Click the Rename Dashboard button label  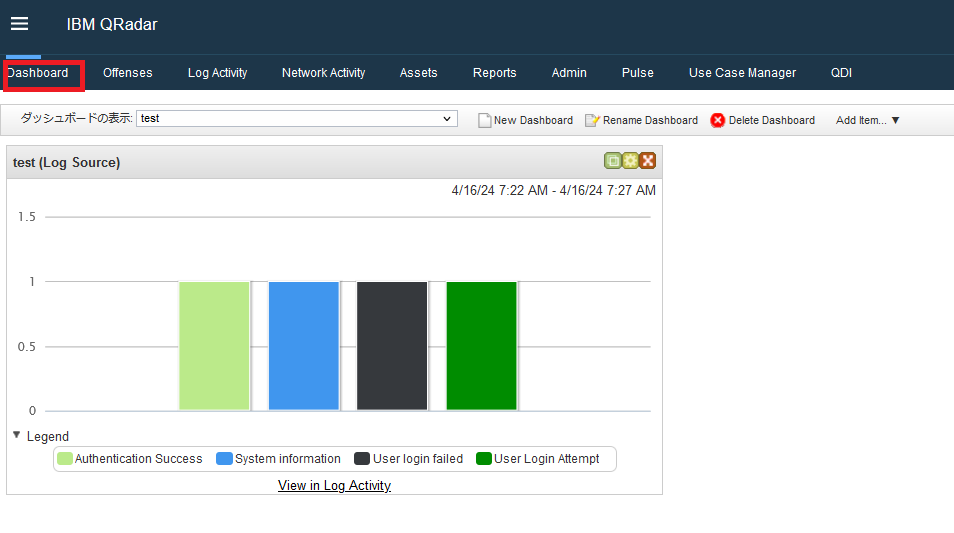coord(650,120)
